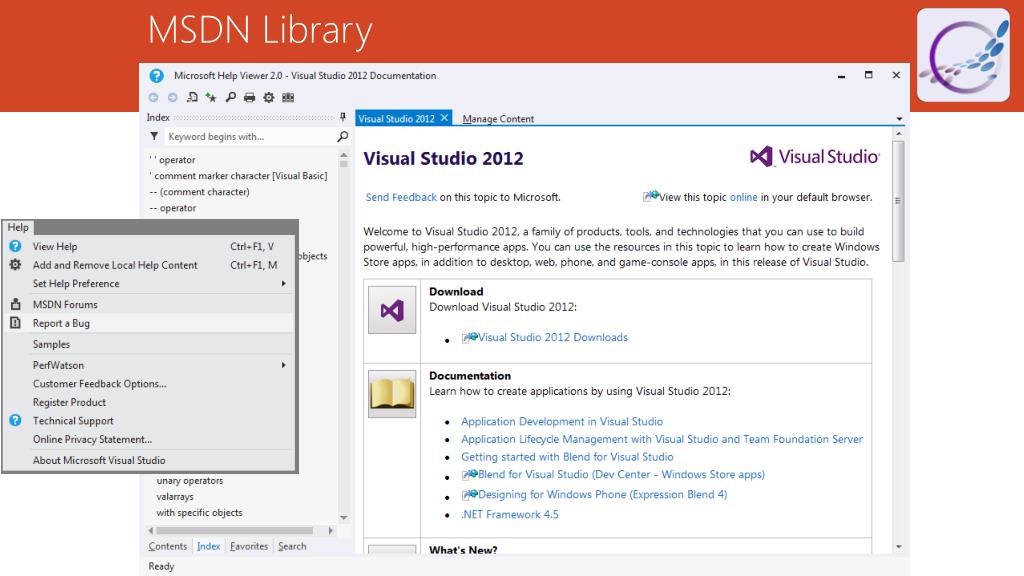
Task: Click the View Help question mark icon
Action: [x=15, y=246]
